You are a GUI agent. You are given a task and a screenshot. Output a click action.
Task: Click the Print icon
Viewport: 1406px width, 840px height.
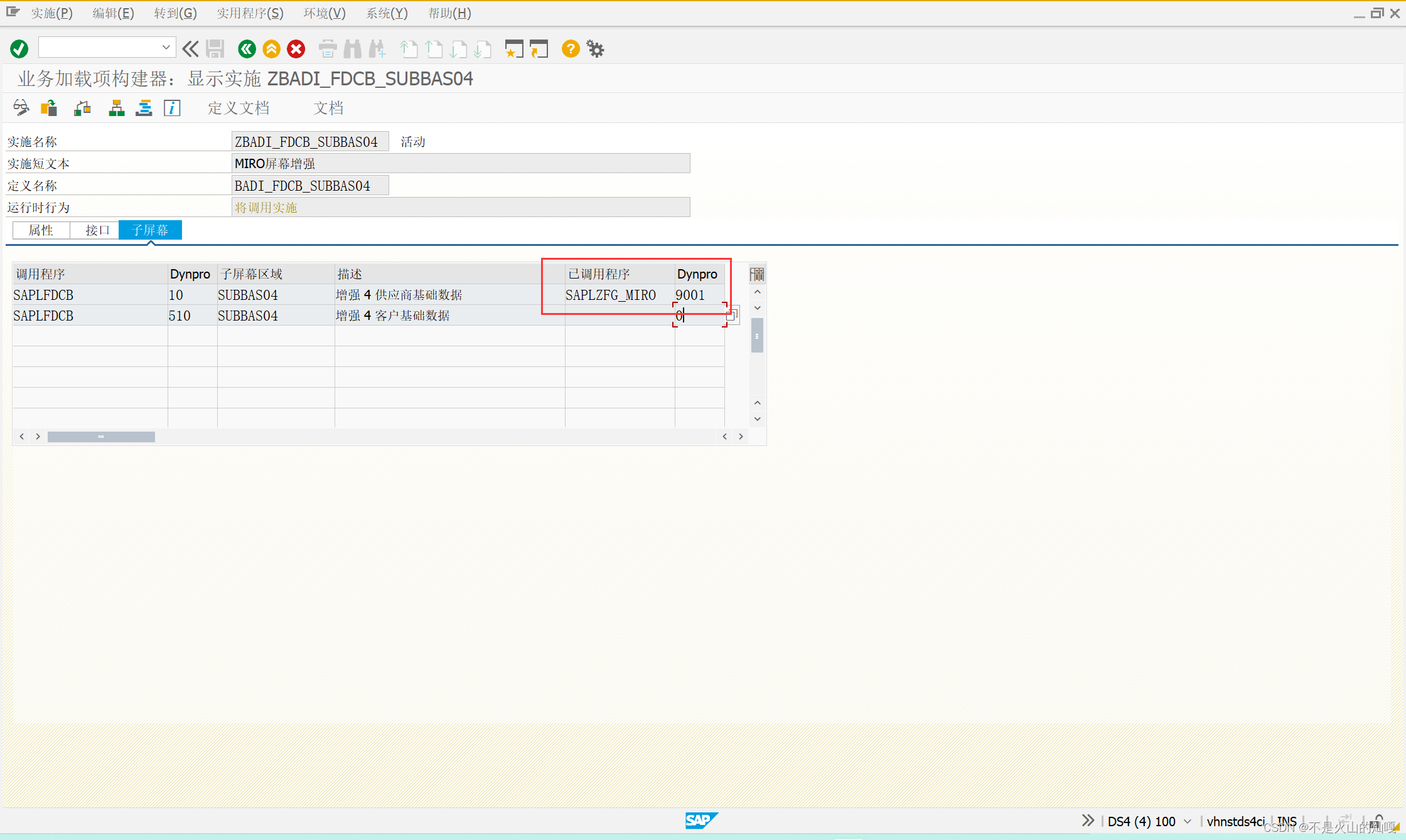[328, 49]
